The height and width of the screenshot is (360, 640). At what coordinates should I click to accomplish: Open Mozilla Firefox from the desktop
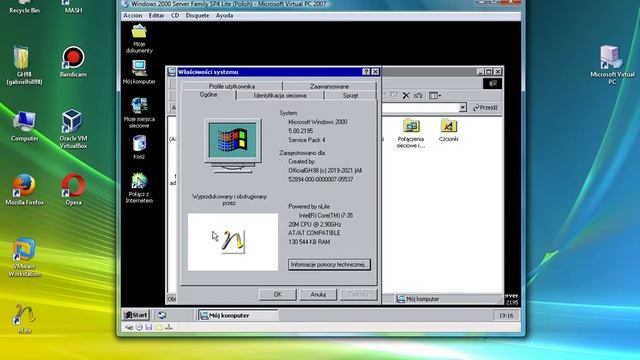[x=24, y=190]
